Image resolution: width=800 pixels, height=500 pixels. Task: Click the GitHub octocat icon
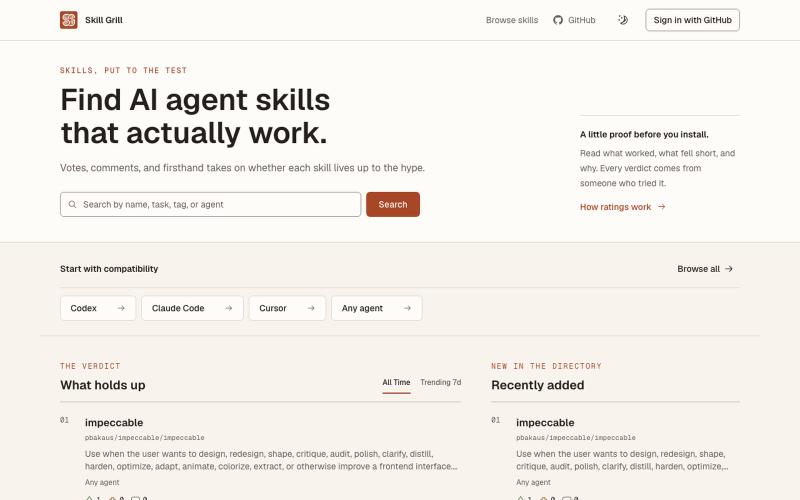click(x=558, y=20)
